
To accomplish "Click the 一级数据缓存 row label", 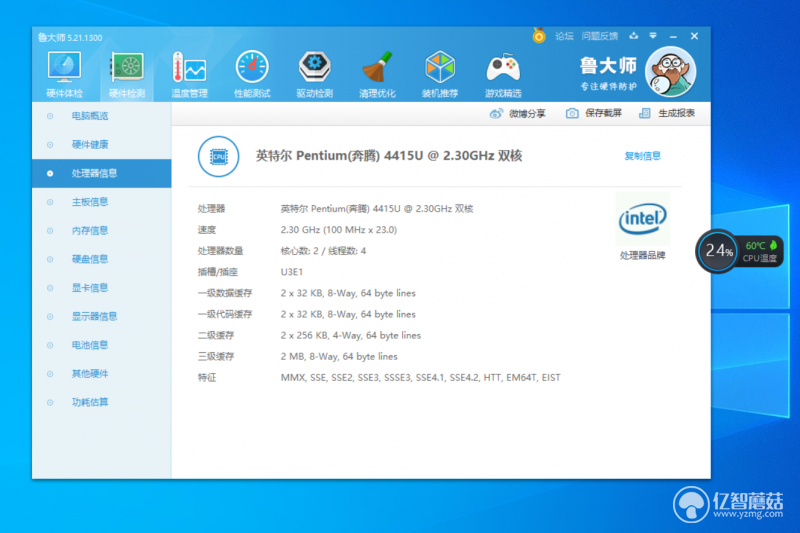I will [x=225, y=293].
